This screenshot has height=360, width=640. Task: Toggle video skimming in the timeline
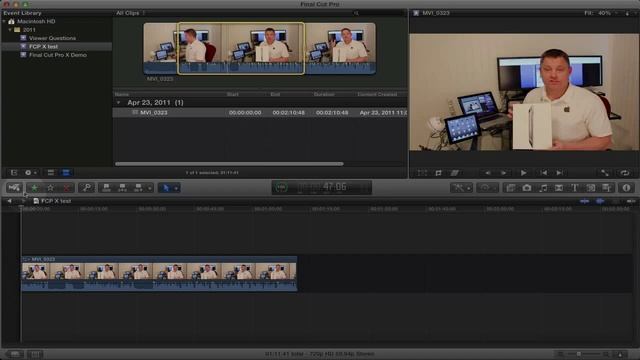click(x=584, y=201)
